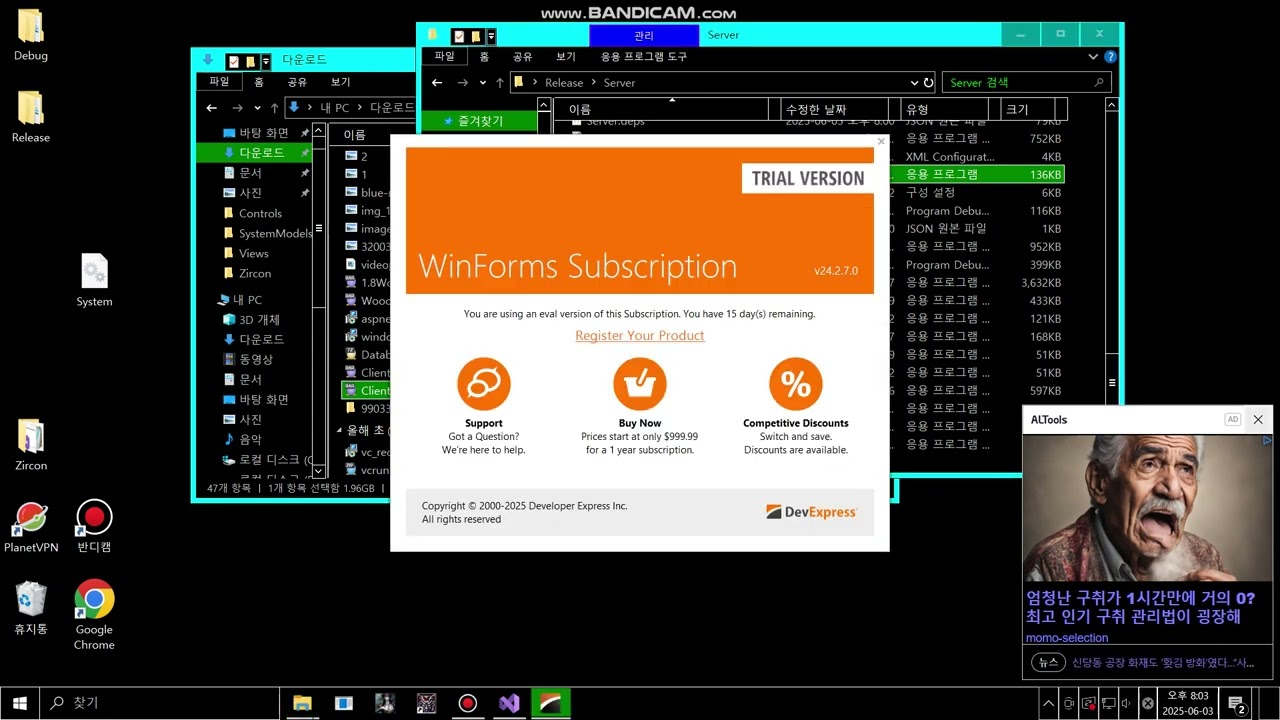Go back in the 다운로드 explorer window

pyautogui.click(x=212, y=108)
